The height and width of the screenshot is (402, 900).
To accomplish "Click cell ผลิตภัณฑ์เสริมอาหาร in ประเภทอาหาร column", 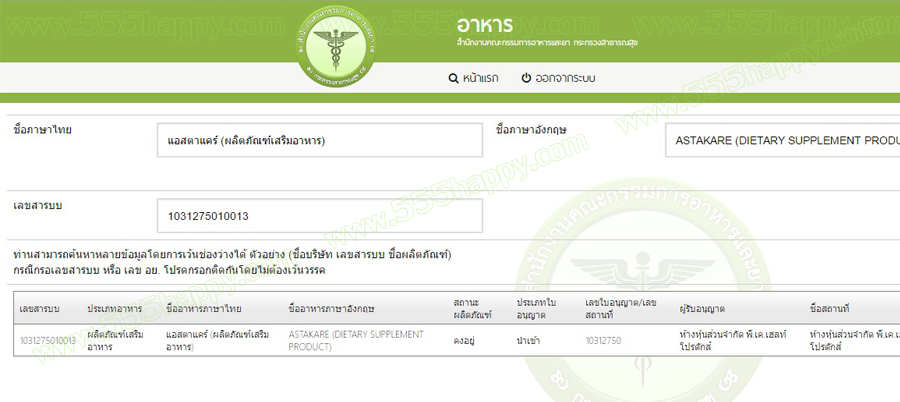I will point(116,341).
